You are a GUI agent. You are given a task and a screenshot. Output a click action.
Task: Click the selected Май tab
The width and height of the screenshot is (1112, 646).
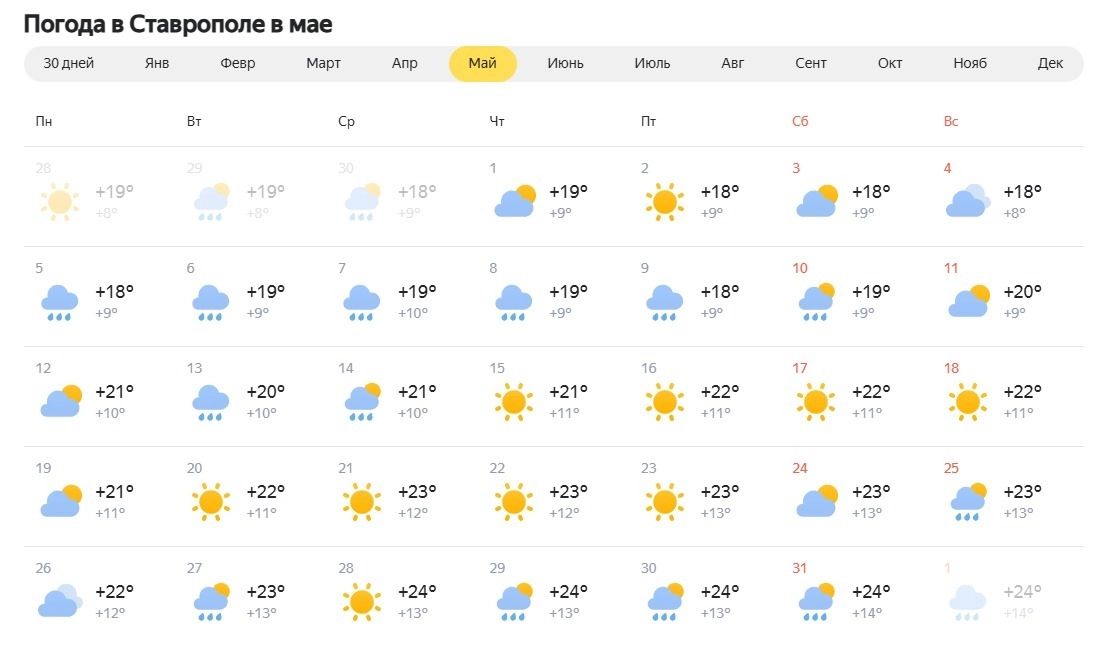(x=482, y=64)
